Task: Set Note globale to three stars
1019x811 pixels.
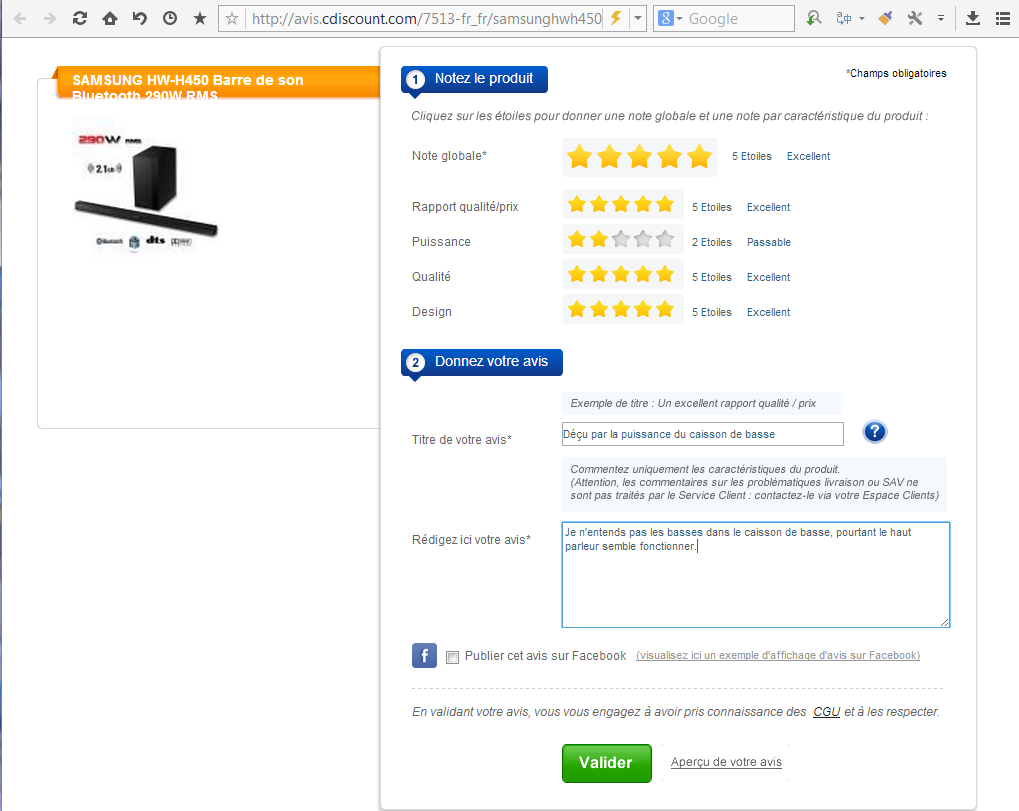Action: point(639,157)
